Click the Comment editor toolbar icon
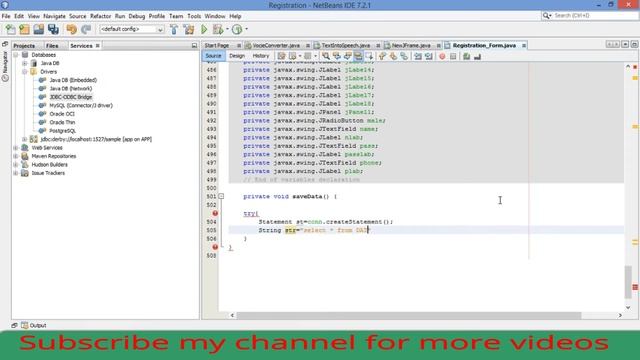 (x=467, y=56)
